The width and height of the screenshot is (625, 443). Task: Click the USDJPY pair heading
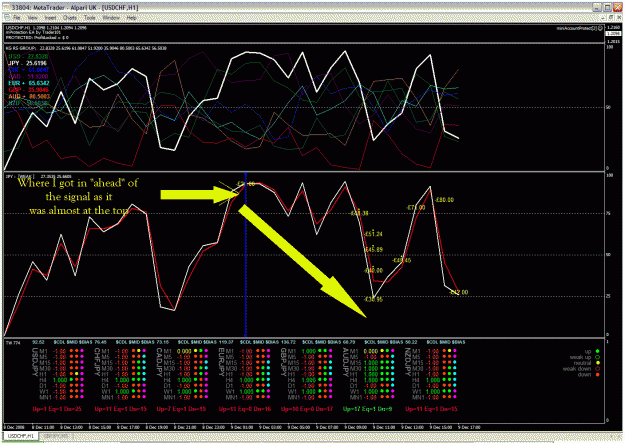click(x=35, y=362)
